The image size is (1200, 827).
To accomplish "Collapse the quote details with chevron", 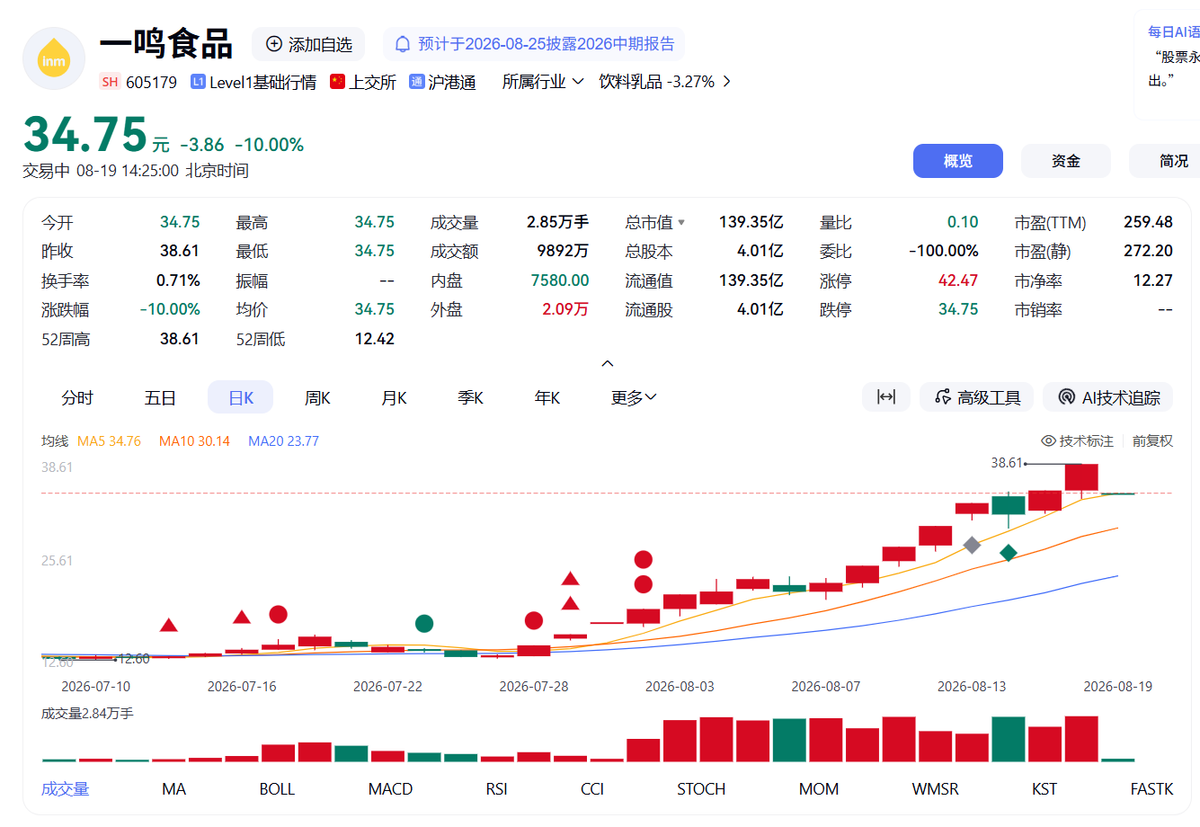I will (x=607, y=364).
